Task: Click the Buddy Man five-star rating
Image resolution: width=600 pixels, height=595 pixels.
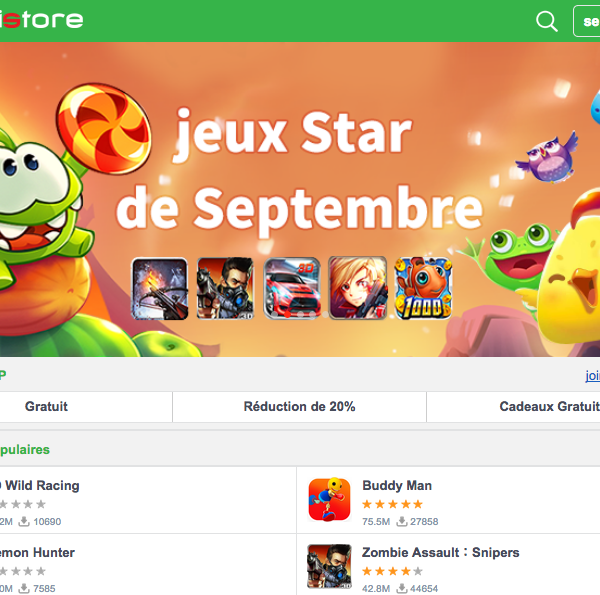Action: (392, 504)
